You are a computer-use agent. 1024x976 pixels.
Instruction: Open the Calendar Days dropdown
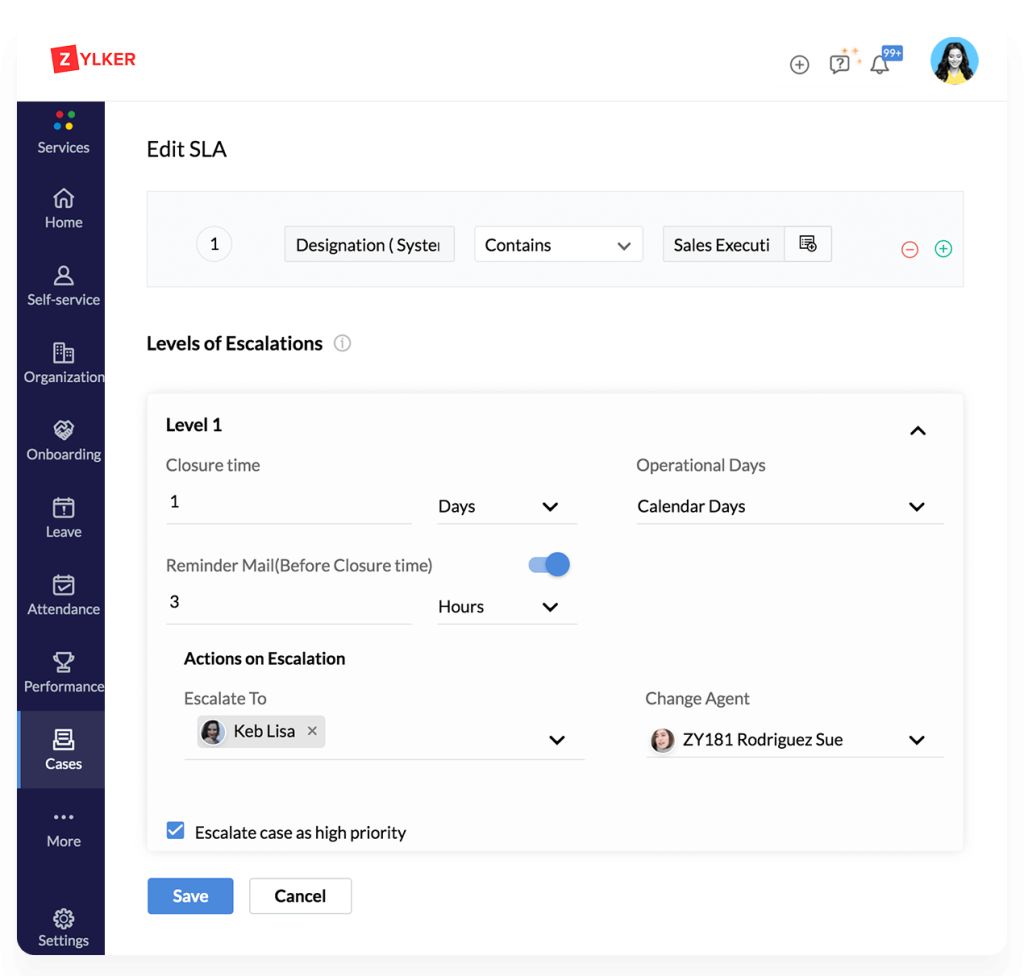click(790, 506)
